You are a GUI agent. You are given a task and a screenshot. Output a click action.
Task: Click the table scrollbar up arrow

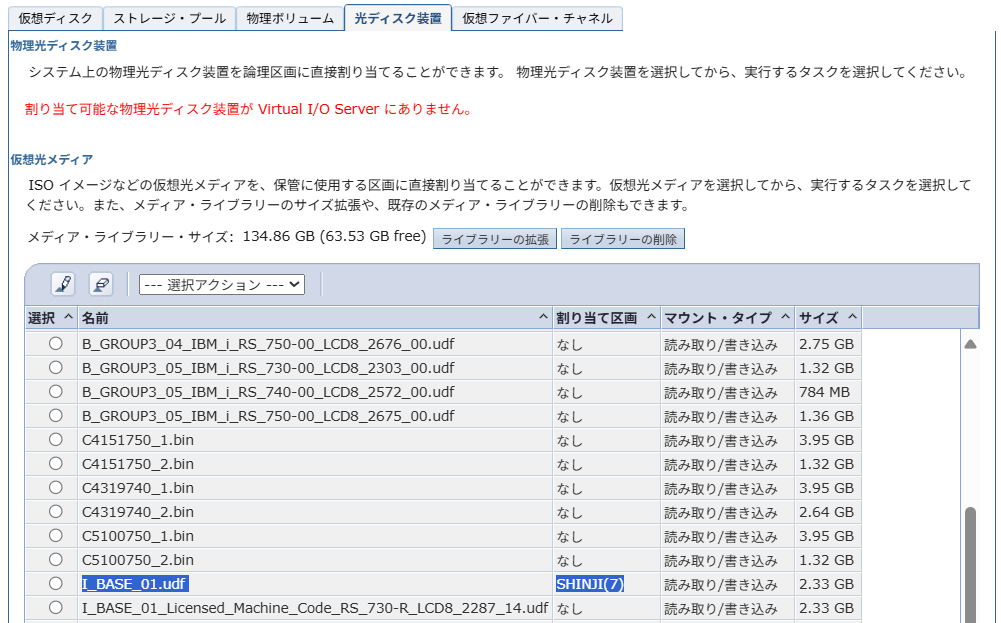coord(970,344)
